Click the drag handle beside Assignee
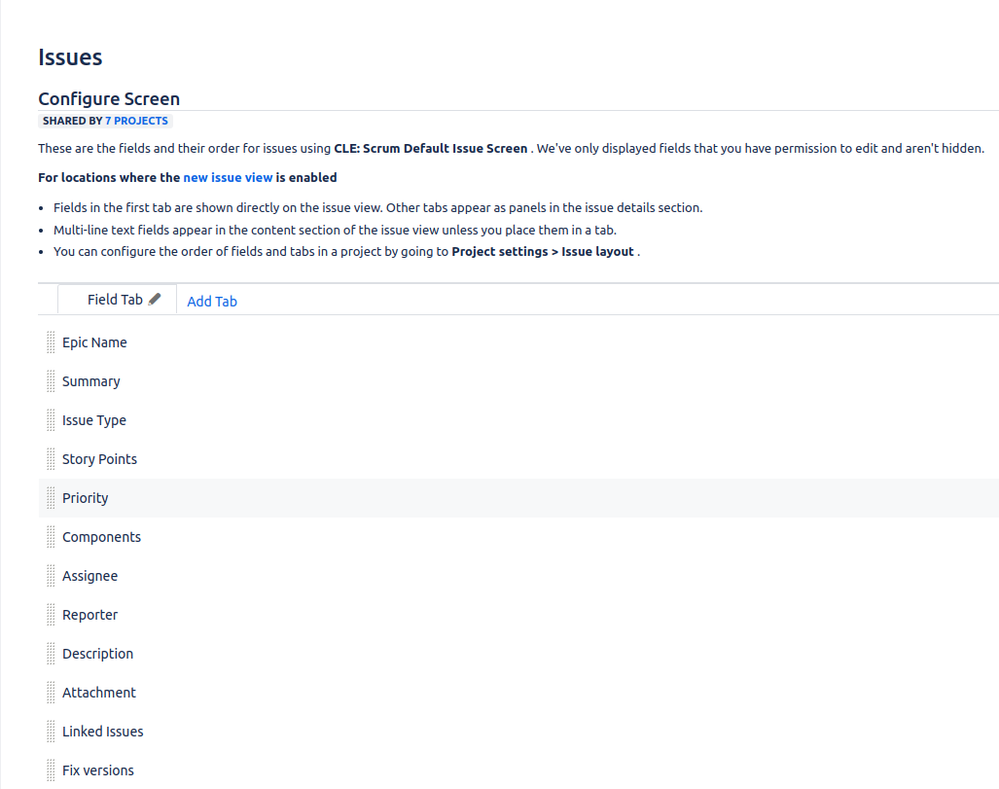The image size is (999, 789). tap(50, 576)
